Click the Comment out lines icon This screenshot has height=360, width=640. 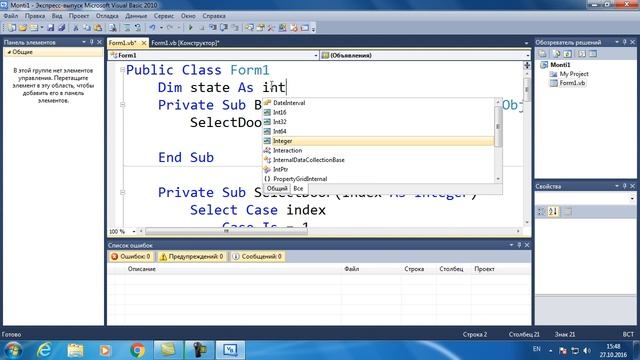tap(127, 28)
